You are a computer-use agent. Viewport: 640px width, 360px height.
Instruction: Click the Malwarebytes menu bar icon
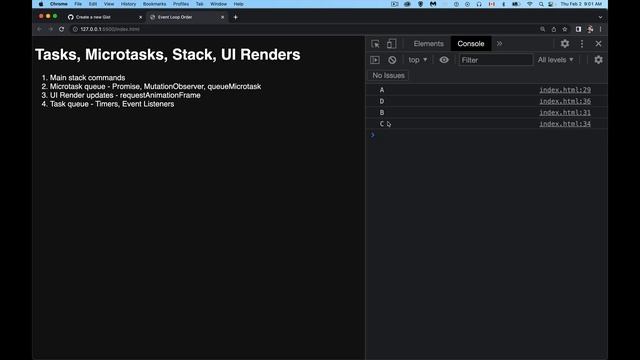click(433, 4)
